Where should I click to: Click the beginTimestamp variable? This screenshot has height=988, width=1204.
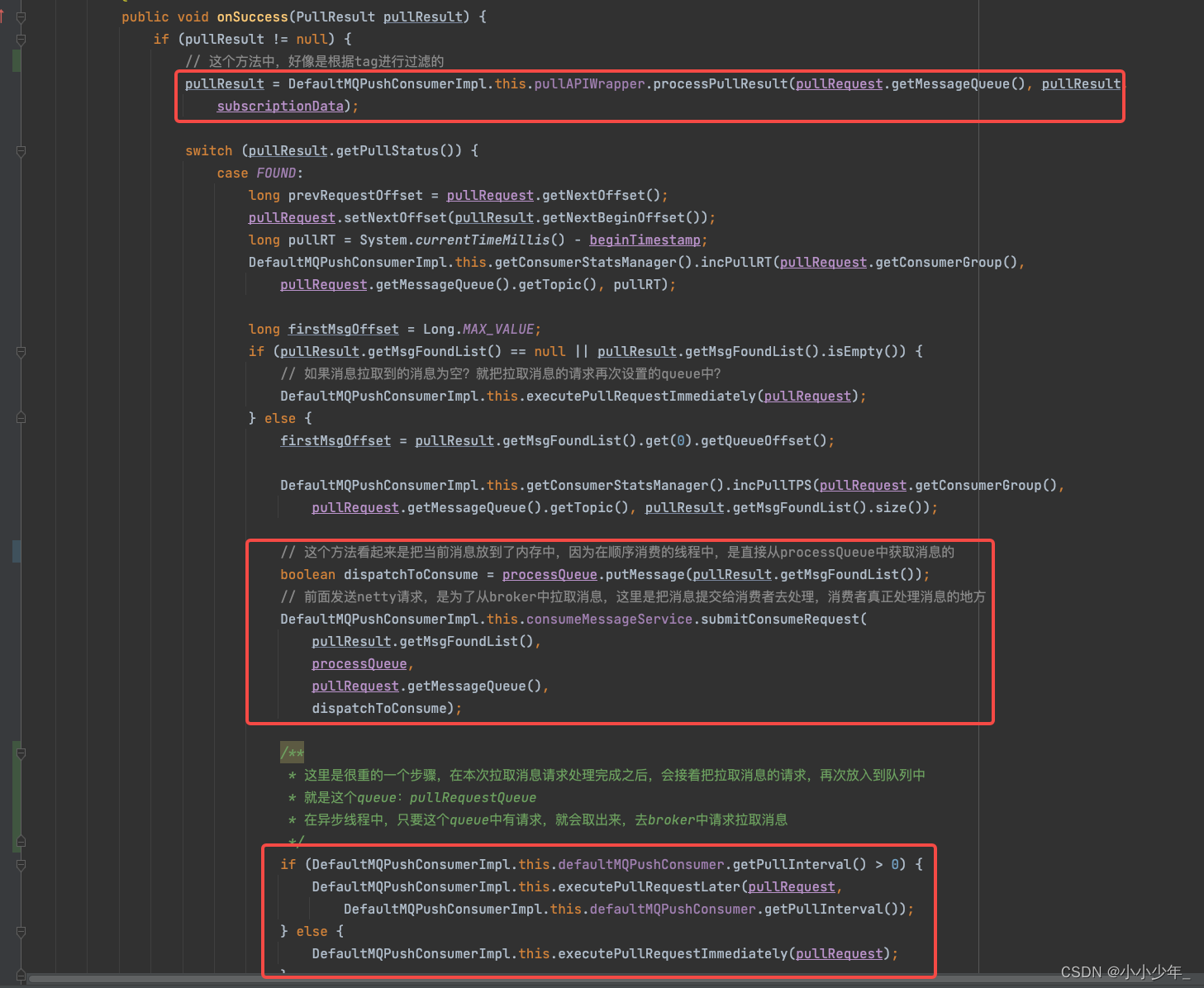(x=645, y=240)
